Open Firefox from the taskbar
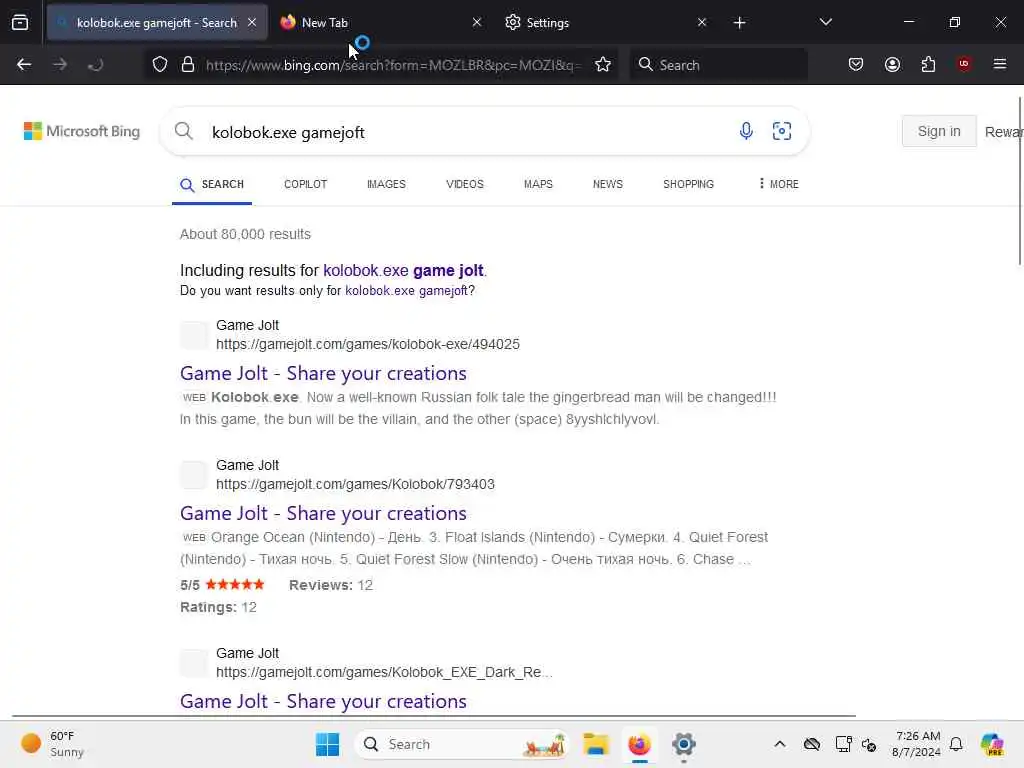1024x768 pixels. [639, 744]
